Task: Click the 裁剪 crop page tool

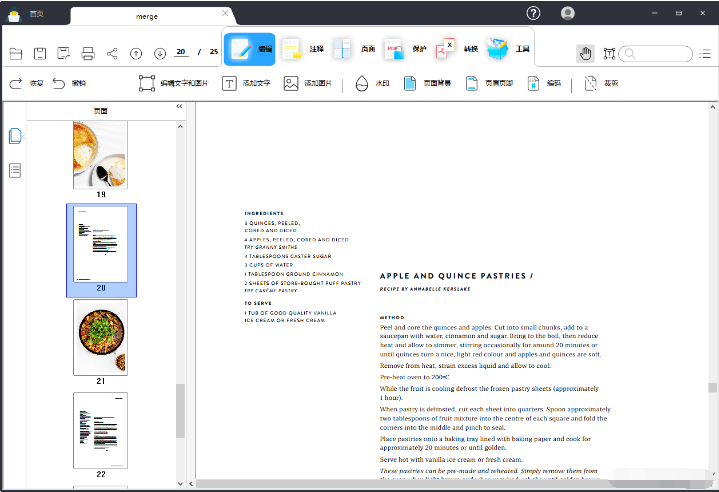Action: pyautogui.click(x=600, y=84)
